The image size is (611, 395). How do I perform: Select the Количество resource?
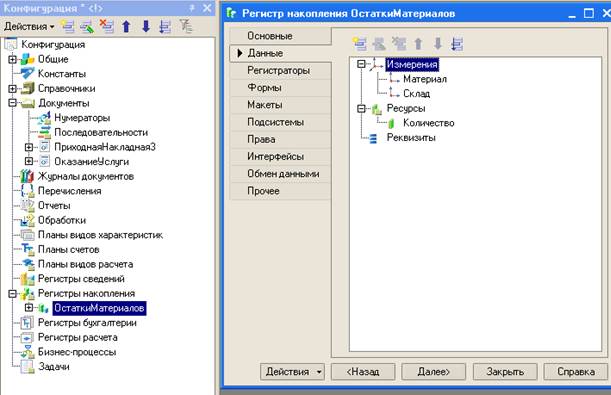(429, 123)
